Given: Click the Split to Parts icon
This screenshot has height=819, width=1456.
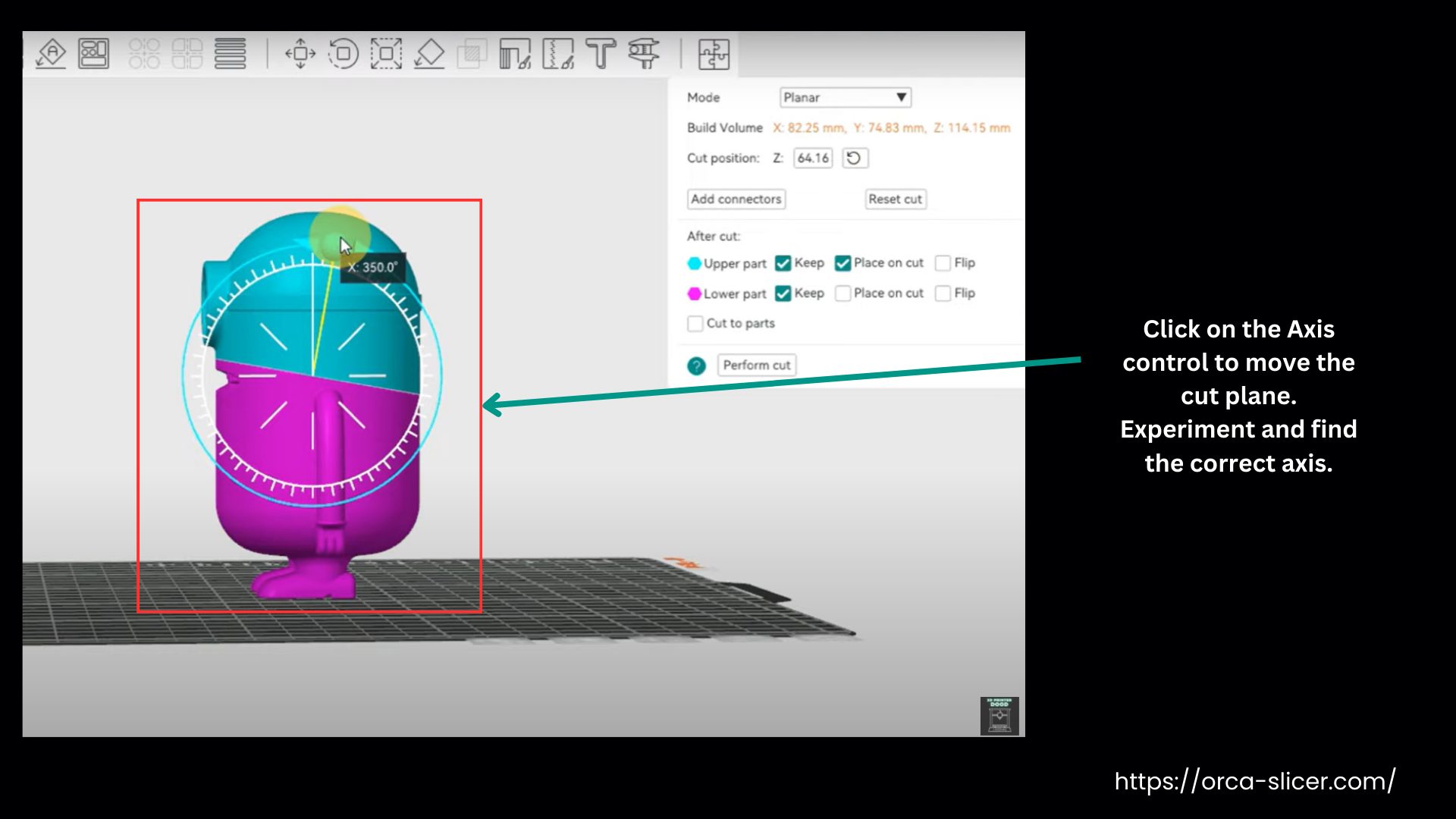Looking at the screenshot, I should 187,54.
